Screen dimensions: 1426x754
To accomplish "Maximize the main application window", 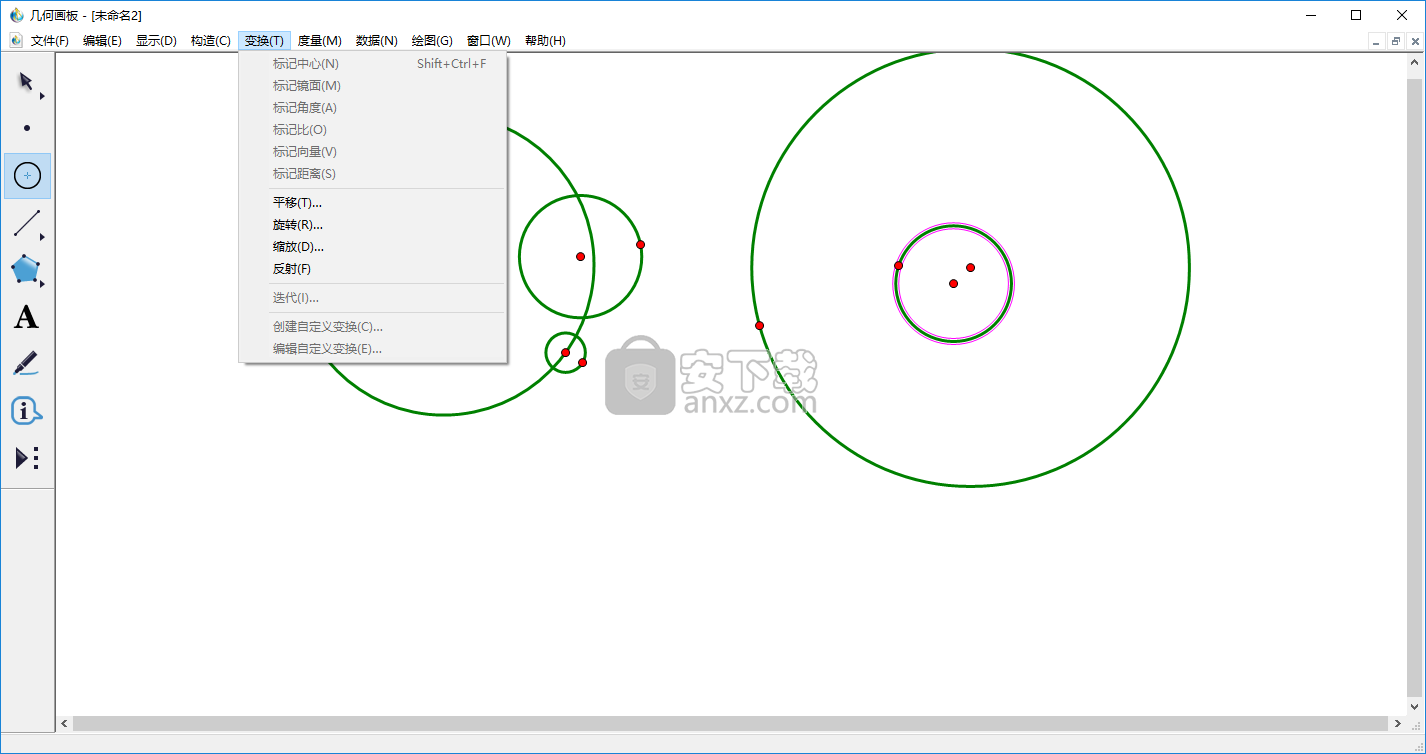I will (x=1356, y=15).
